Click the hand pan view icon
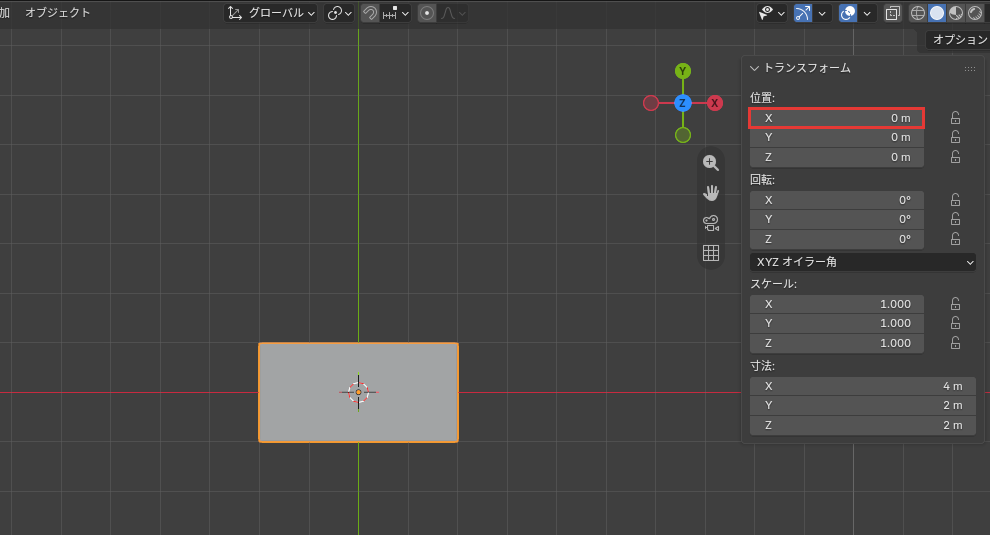The image size is (990, 535). pyautogui.click(x=711, y=193)
